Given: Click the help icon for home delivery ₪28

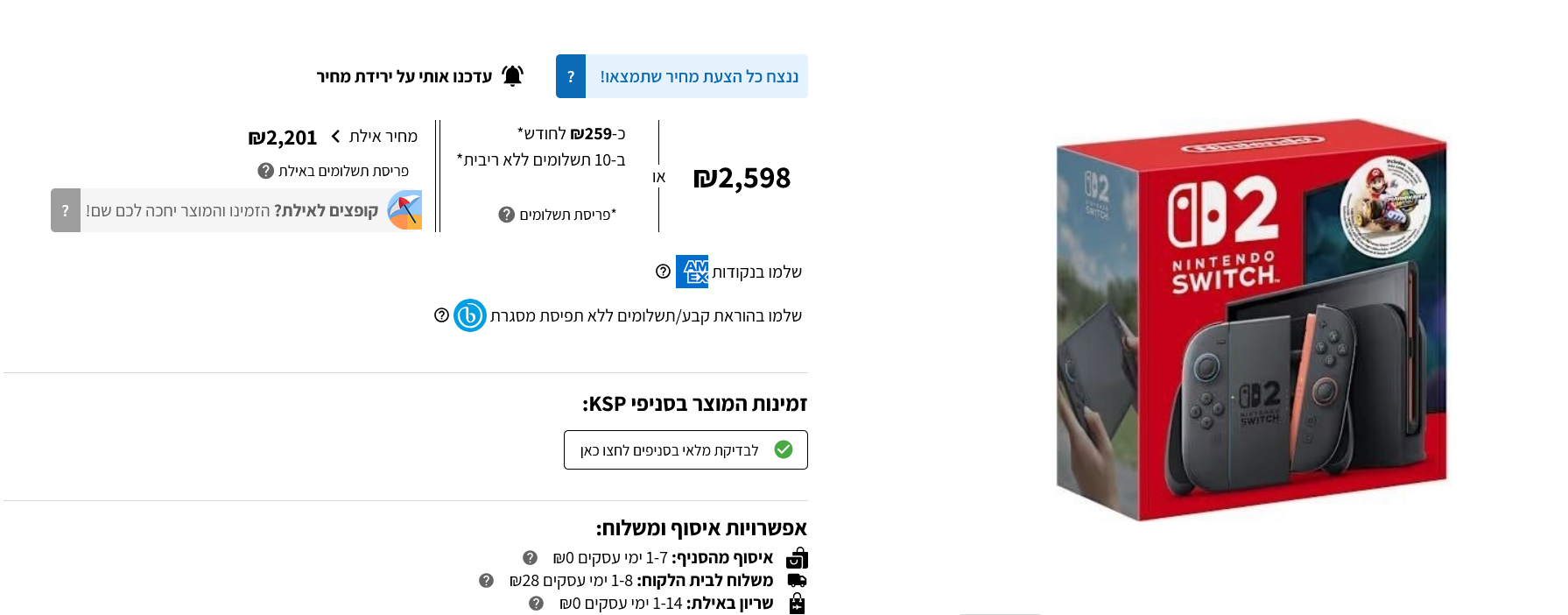Looking at the screenshot, I should click(x=486, y=581).
